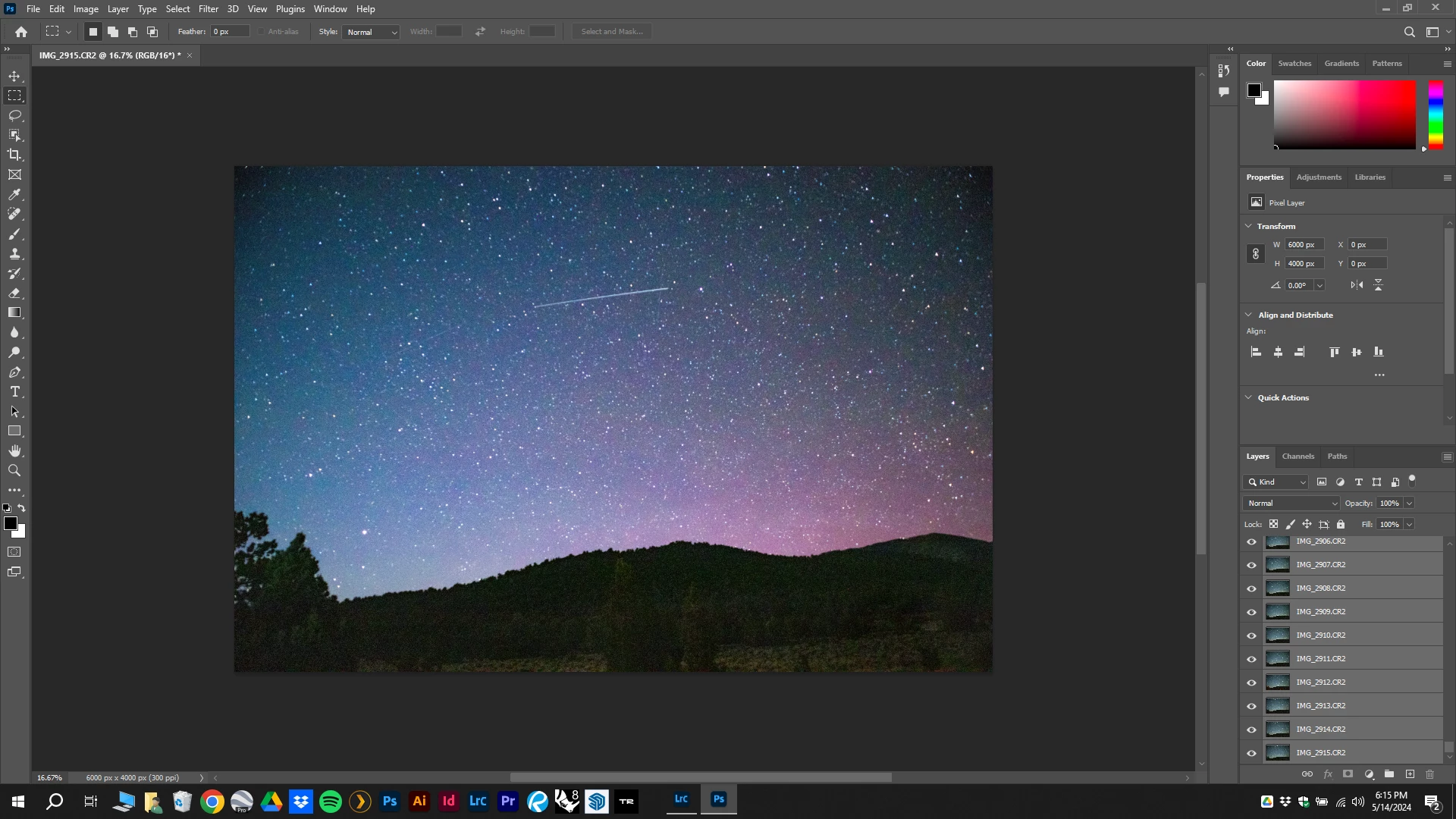Click the Select and Mask button
Image resolution: width=1456 pixels, height=819 pixels.
point(611,32)
